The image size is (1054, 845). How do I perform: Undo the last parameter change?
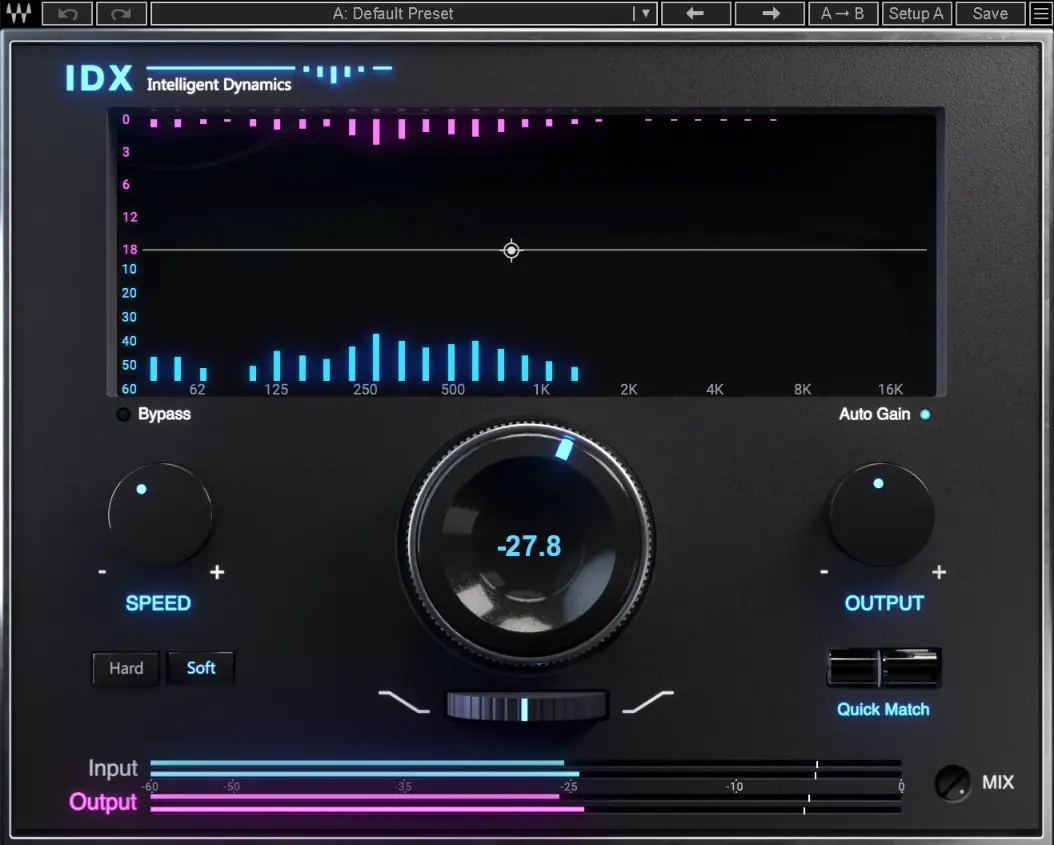(66, 13)
